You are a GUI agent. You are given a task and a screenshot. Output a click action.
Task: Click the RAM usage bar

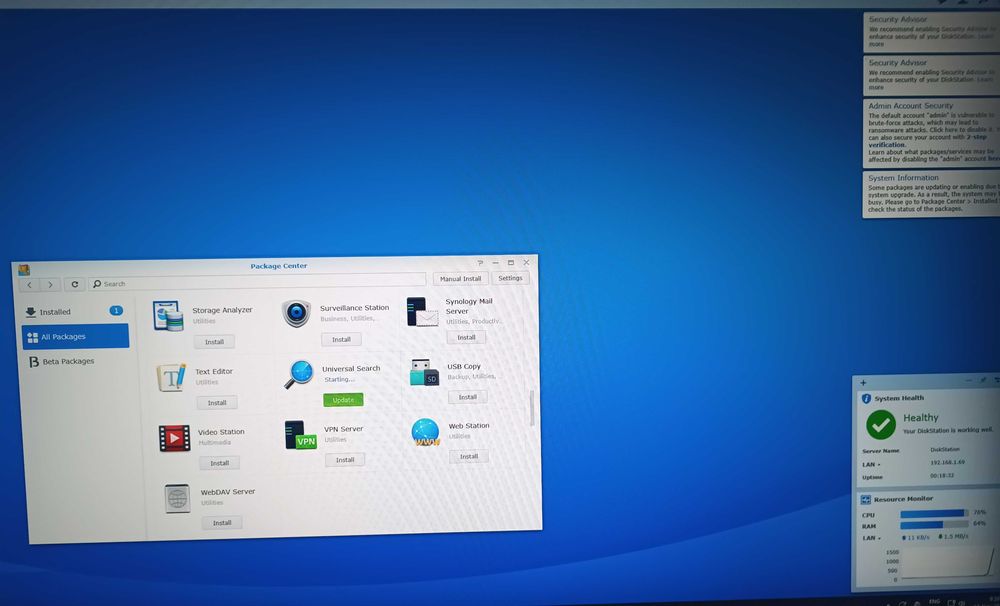tap(934, 524)
